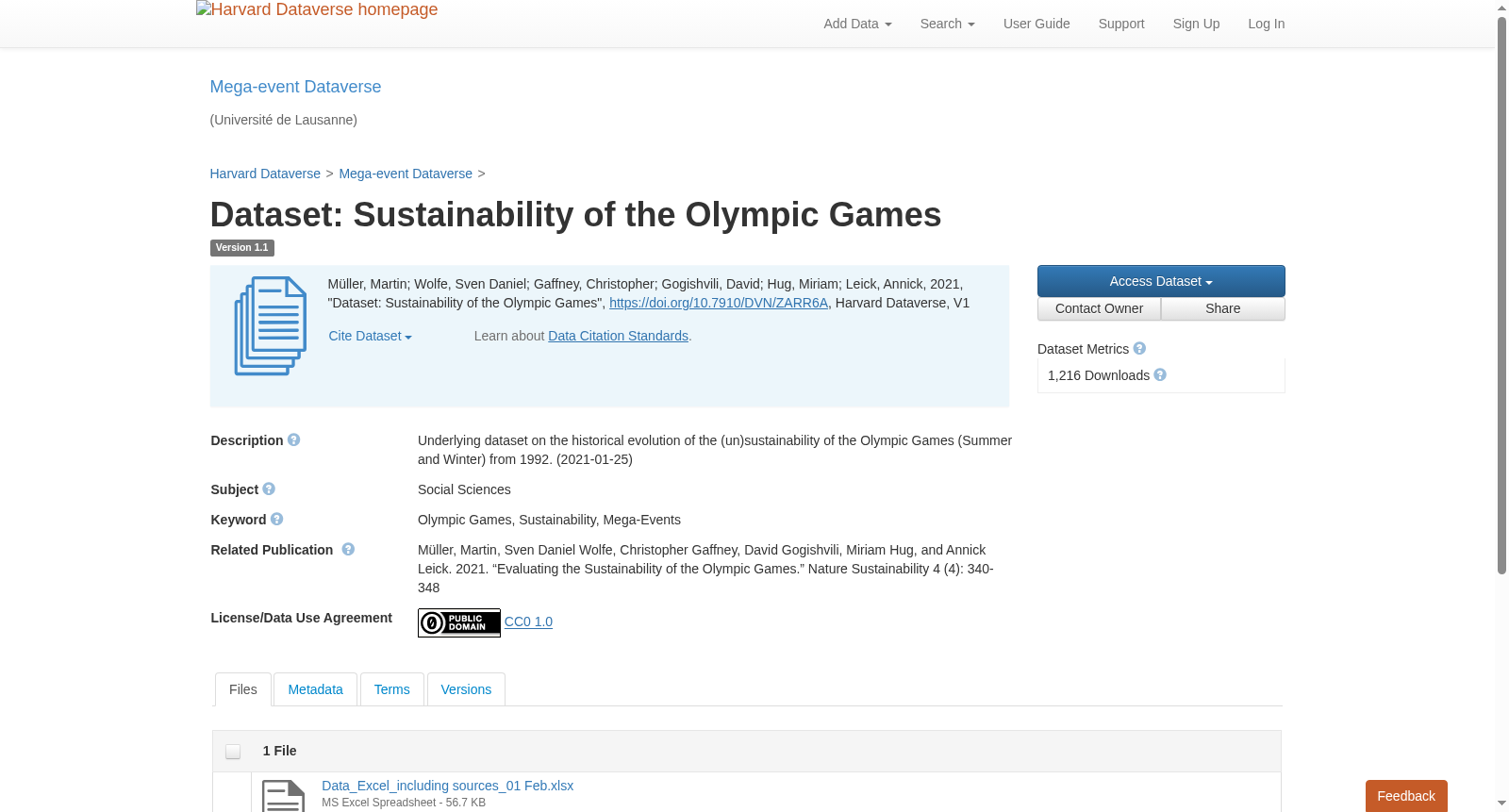Open the Support menu item
1509x812 pixels.
(x=1121, y=24)
